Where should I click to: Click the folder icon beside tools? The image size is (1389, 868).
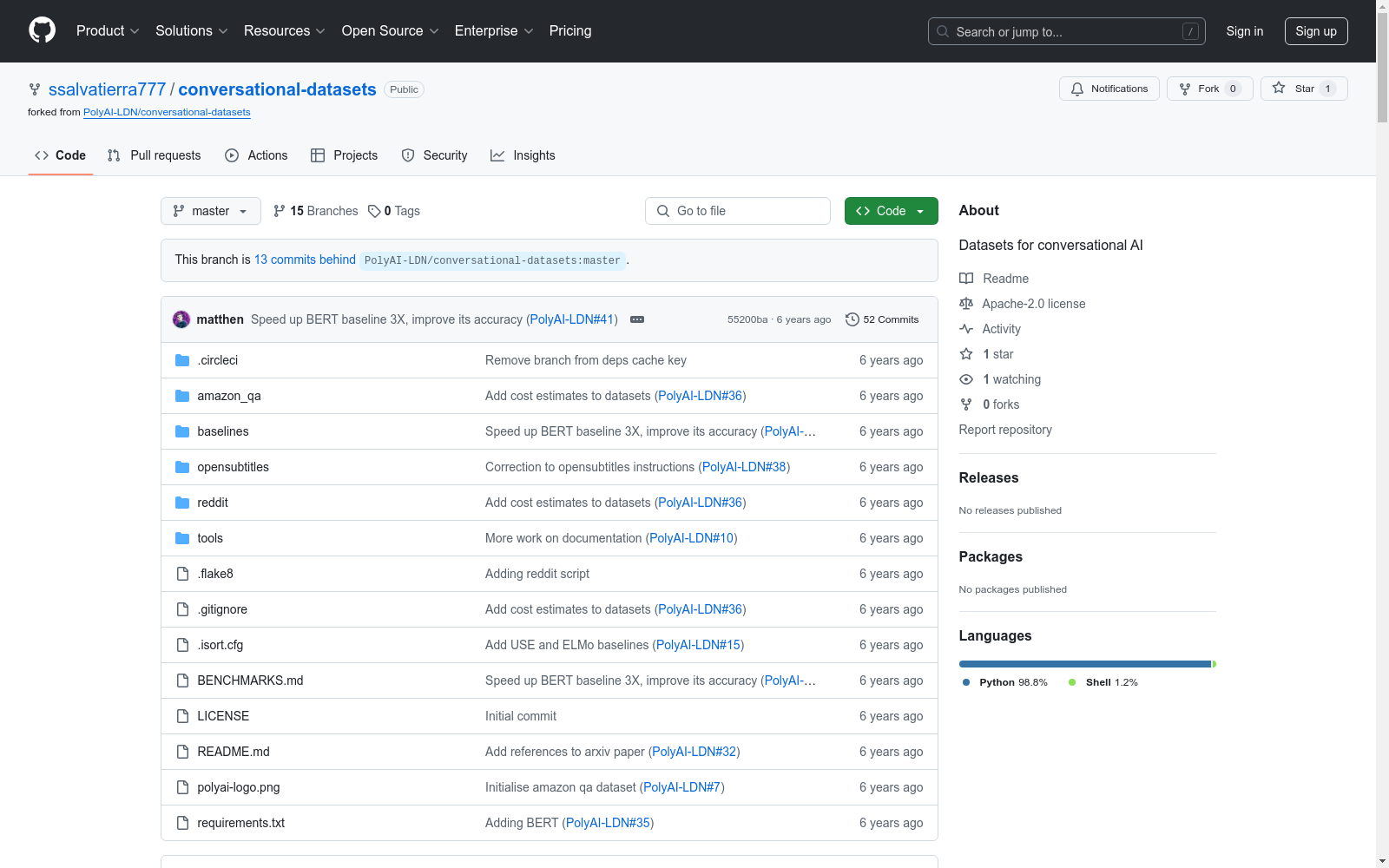pyautogui.click(x=182, y=538)
